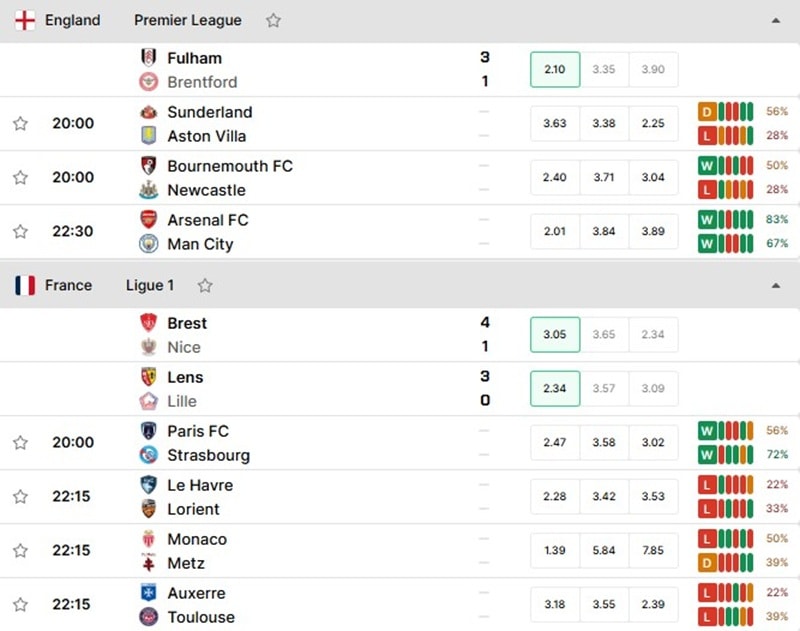The image size is (800, 631).
Task: Pick the 3.71 draw odds for Bournemouth match
Action: (604, 177)
